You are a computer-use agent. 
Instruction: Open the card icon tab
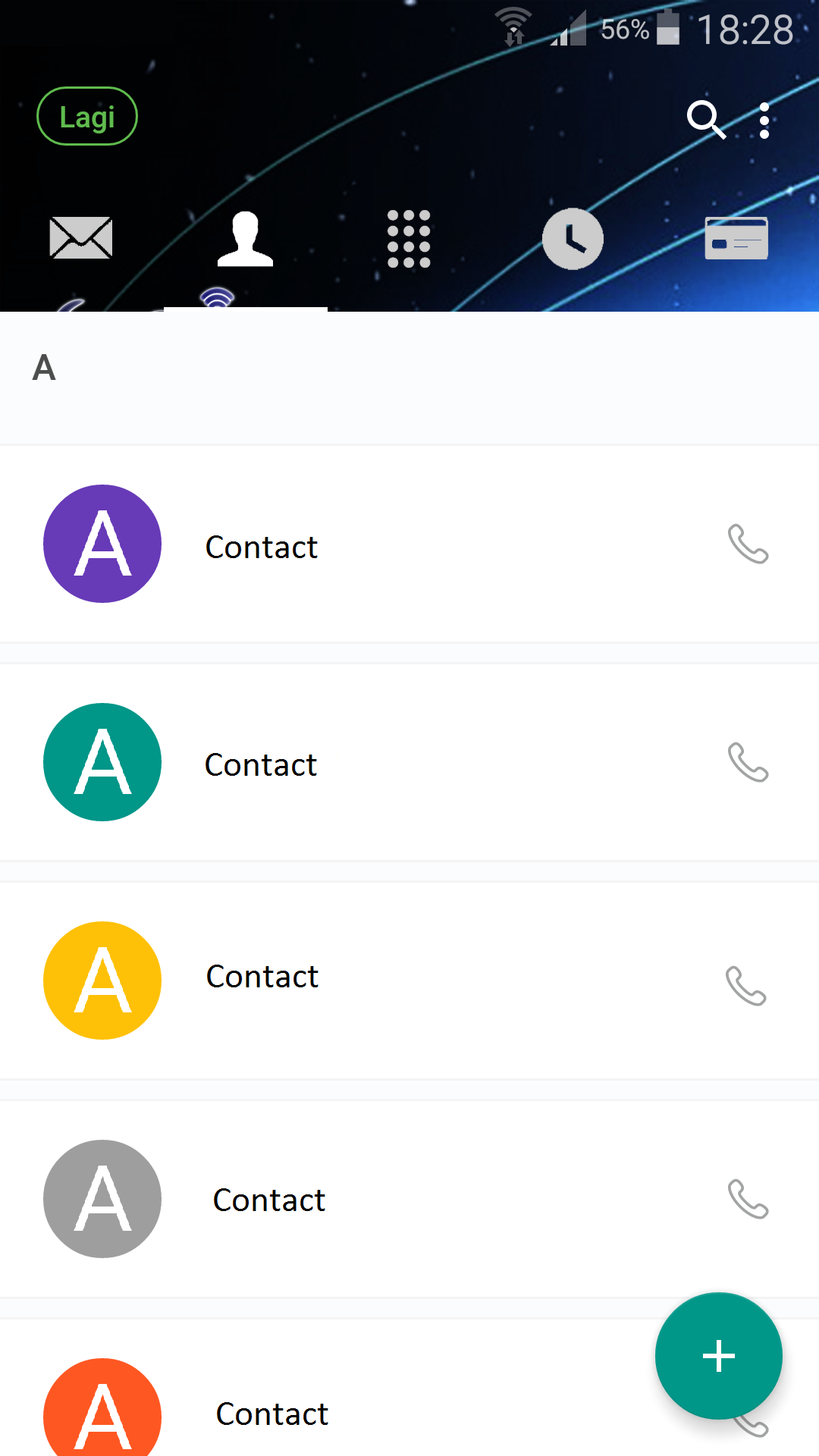click(736, 238)
